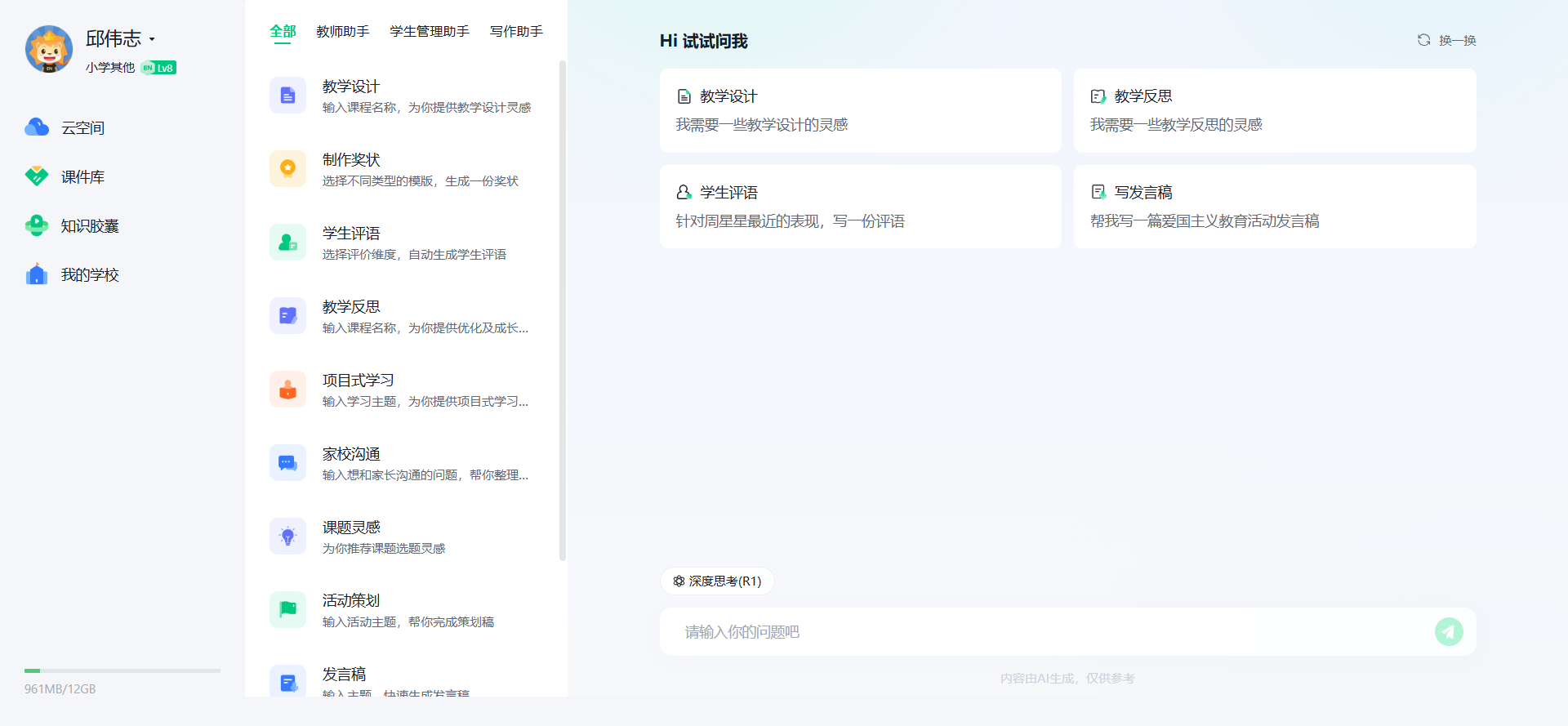Open the 项目式学习 tool icon
The height and width of the screenshot is (726, 1568).
tap(287, 390)
